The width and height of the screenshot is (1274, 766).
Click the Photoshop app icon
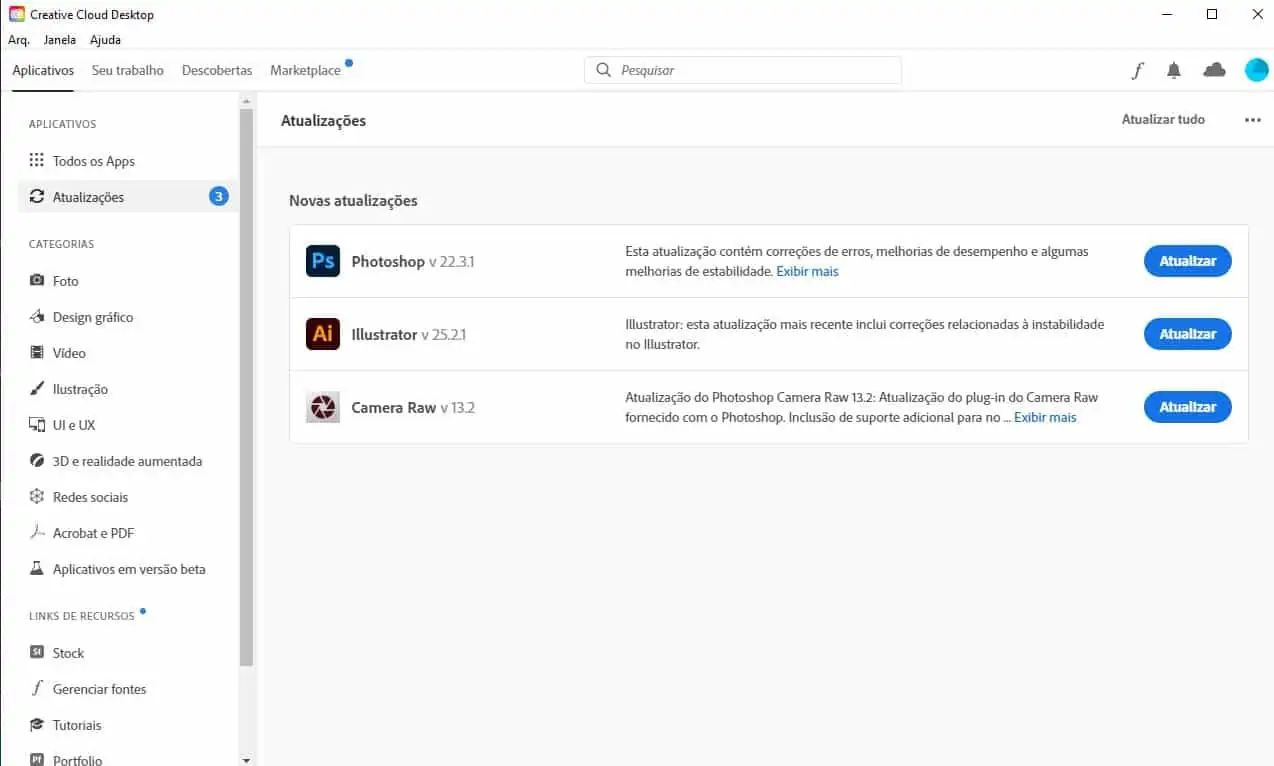pyautogui.click(x=323, y=261)
